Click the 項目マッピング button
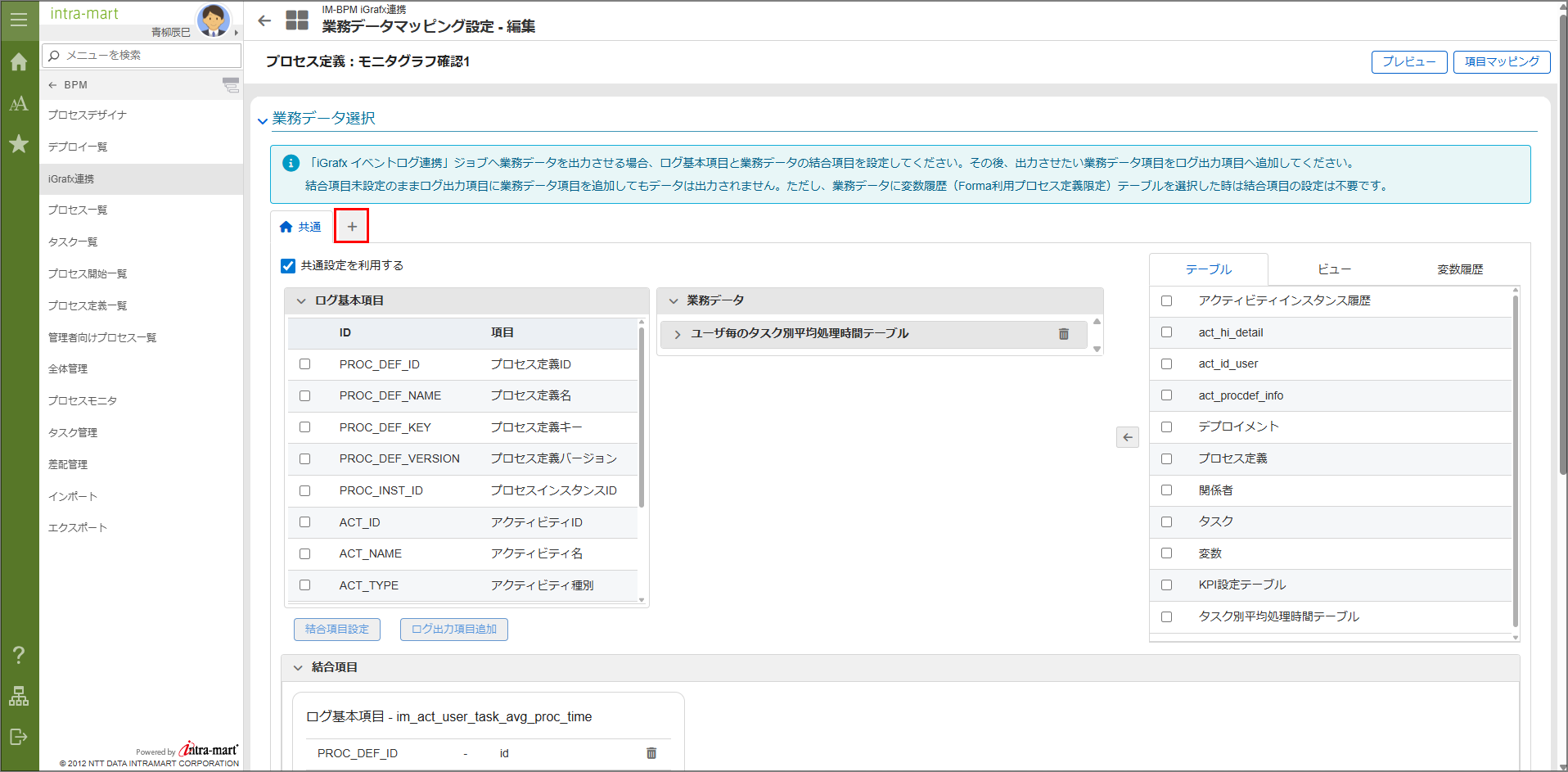This screenshot has height=772, width=1568. coord(1501,62)
